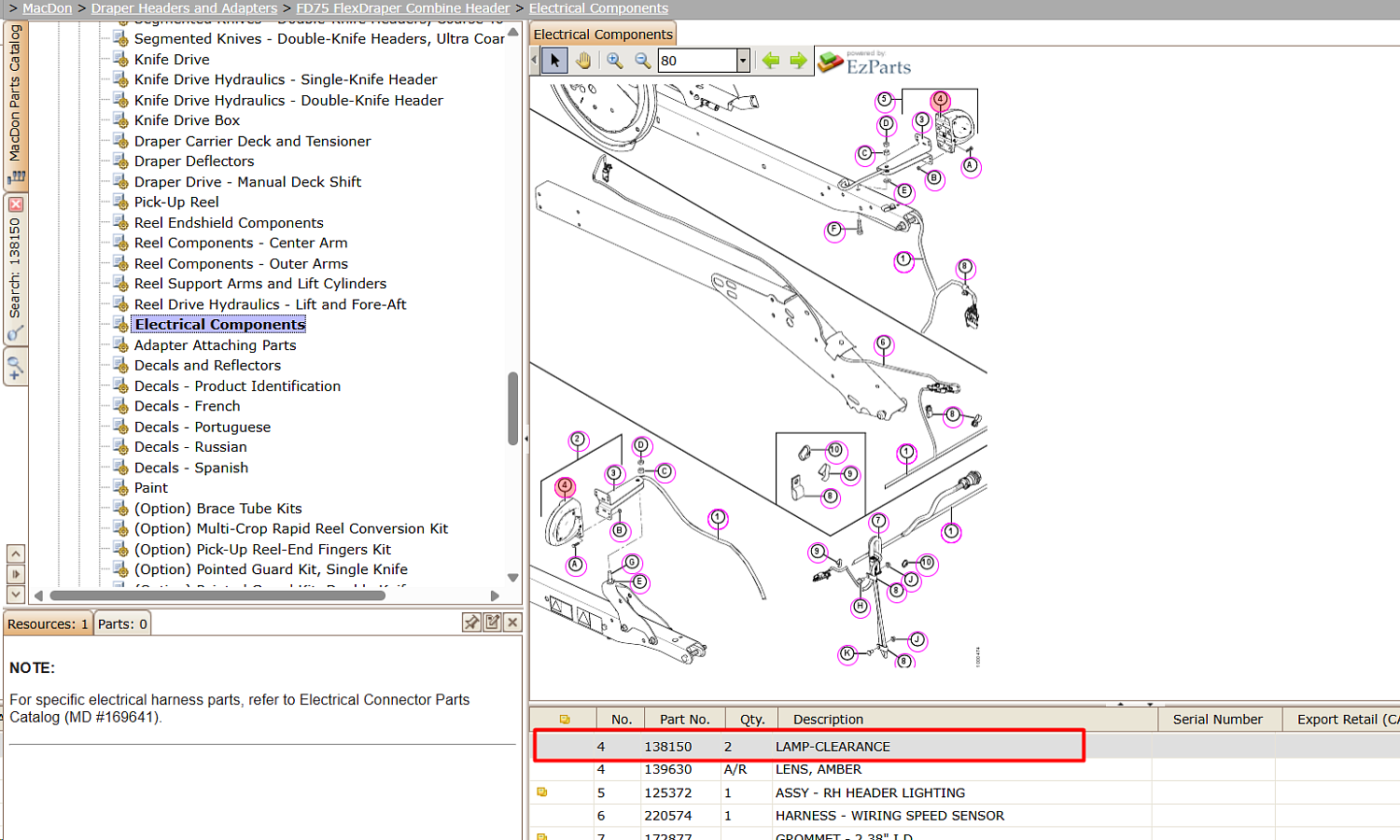This screenshot has width=1400, height=840.
Task: Select the HARNESS - WIRING SPEED SENSOR row
Action: pos(965,816)
